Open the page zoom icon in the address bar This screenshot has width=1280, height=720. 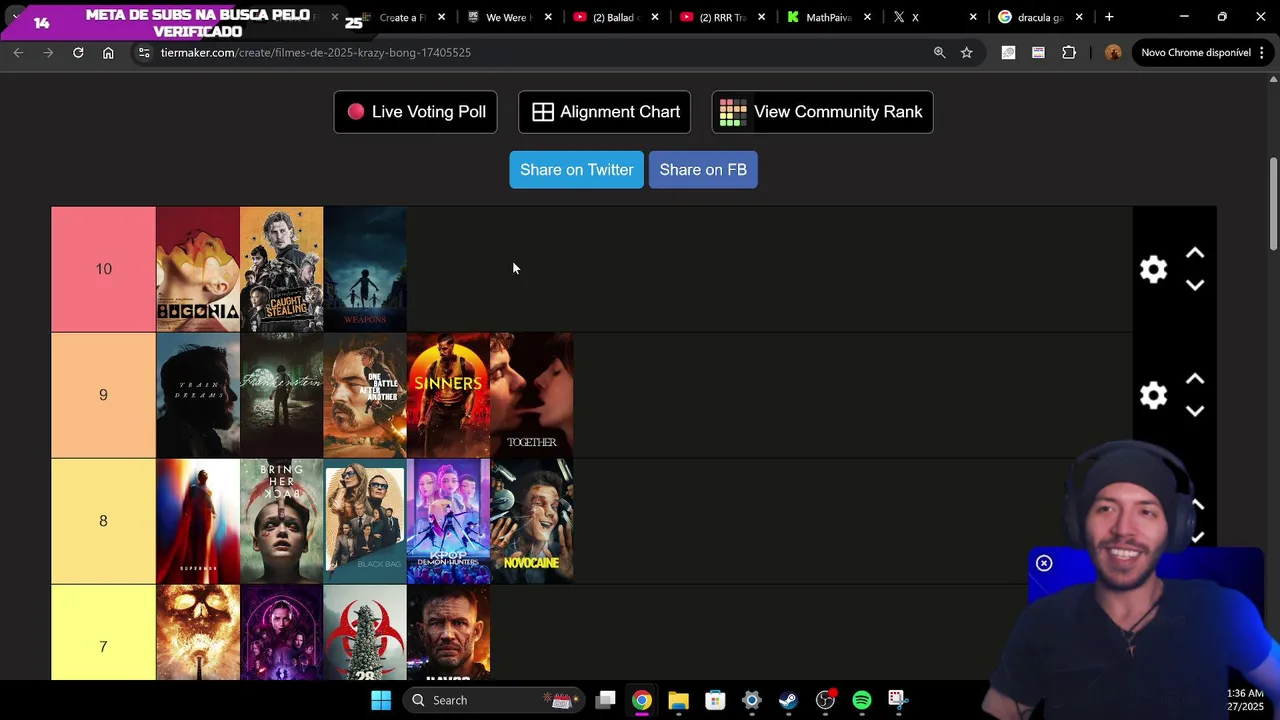click(x=939, y=52)
